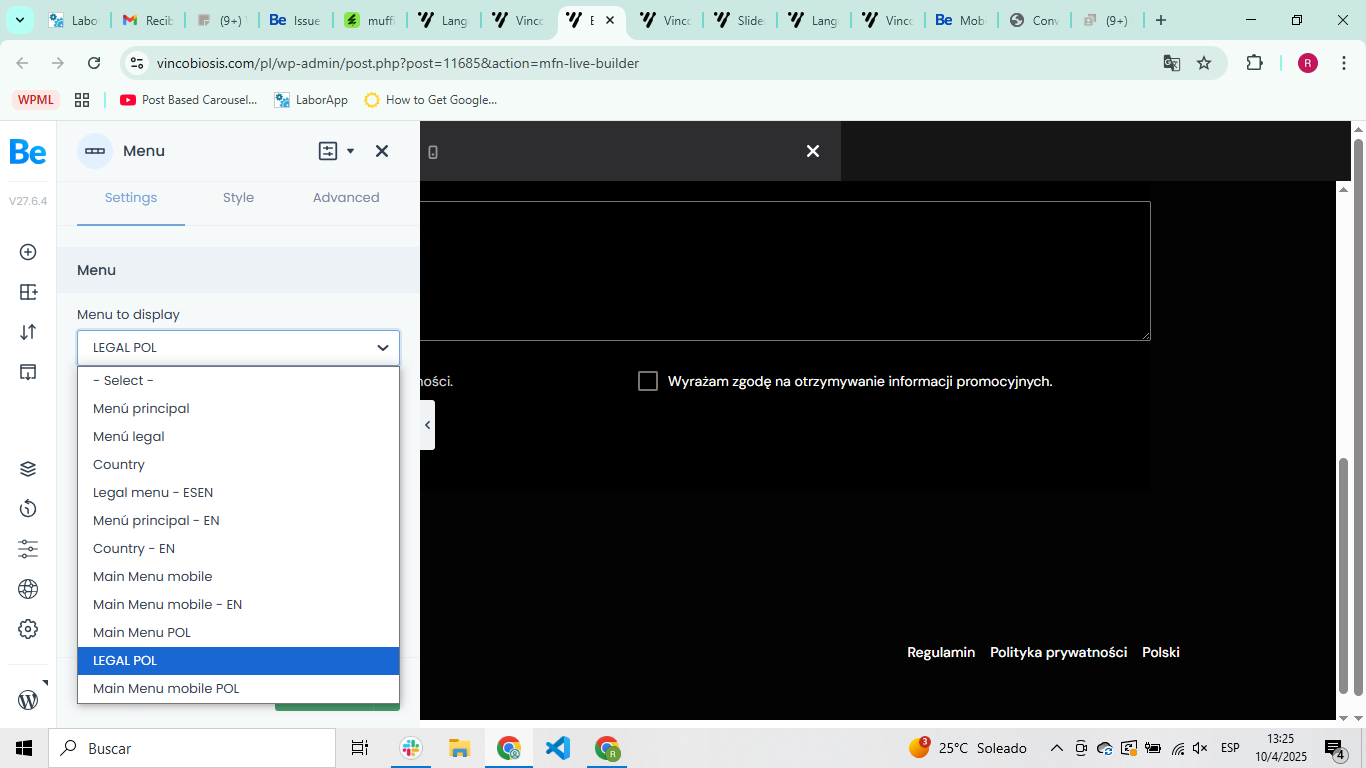Image resolution: width=1366 pixels, height=768 pixels.
Task: Open the panel options dropdown arrow
Action: [350, 151]
